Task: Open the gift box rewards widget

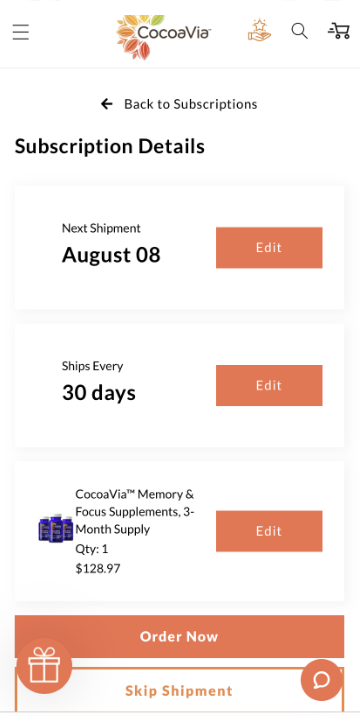Action: pyautogui.click(x=44, y=666)
